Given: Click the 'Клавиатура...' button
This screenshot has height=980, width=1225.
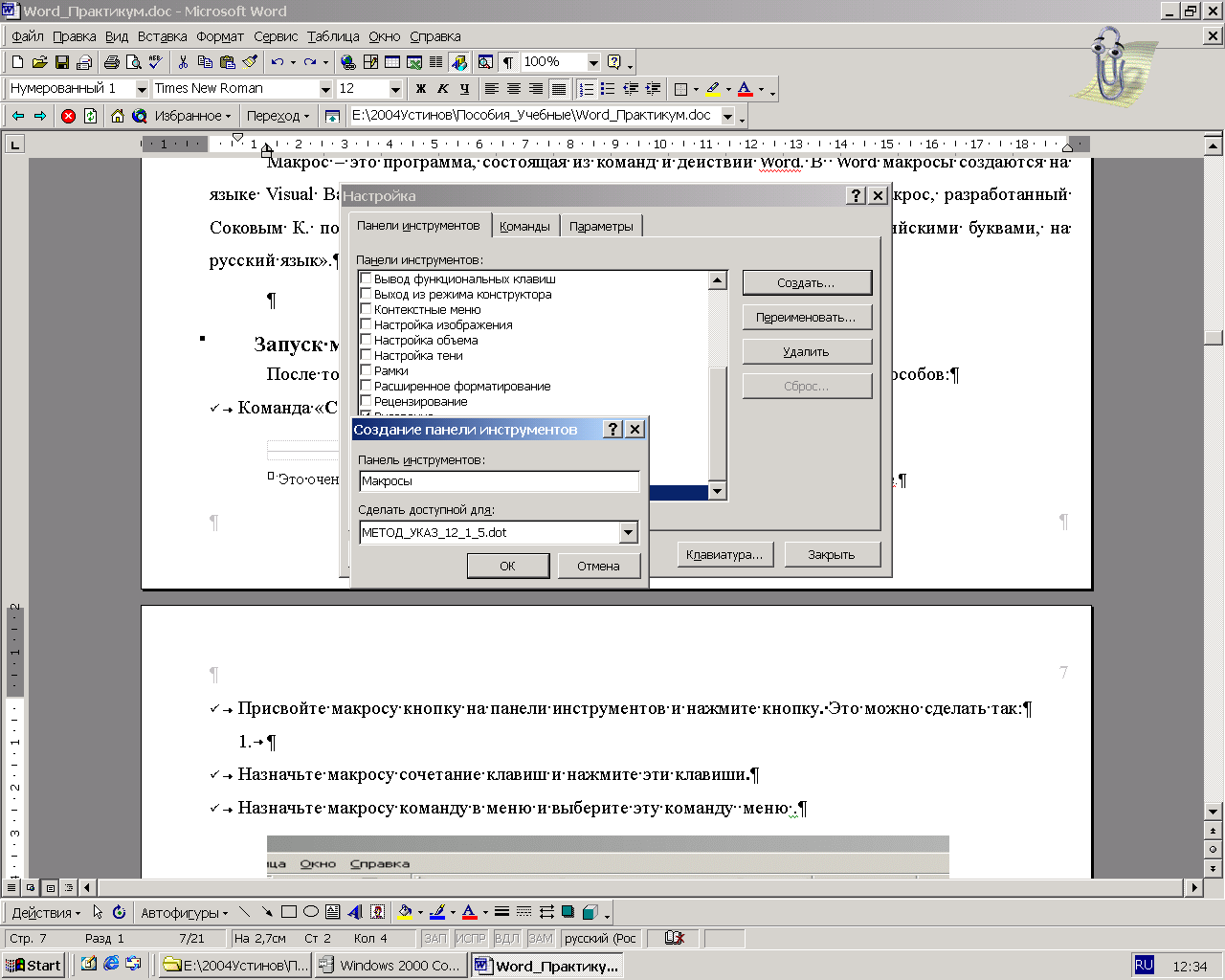Looking at the screenshot, I should (x=724, y=554).
